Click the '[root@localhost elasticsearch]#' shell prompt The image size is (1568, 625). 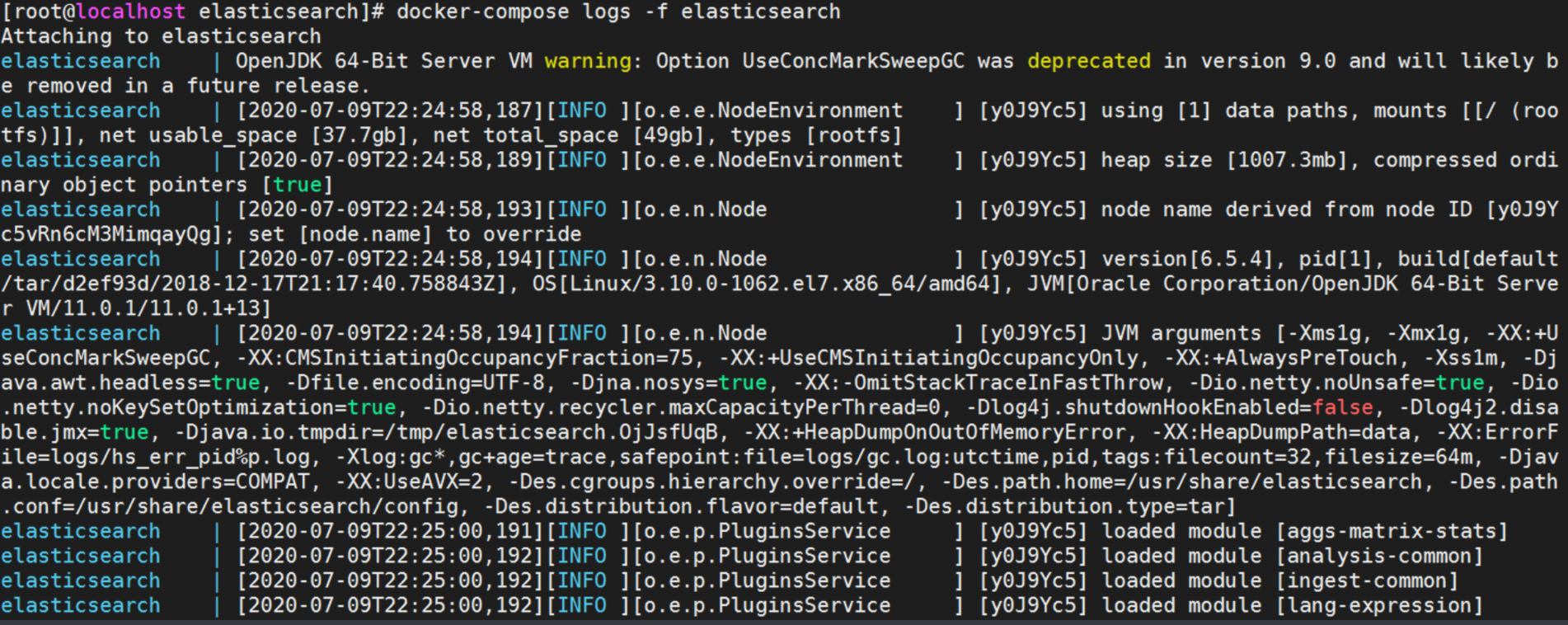(192, 12)
